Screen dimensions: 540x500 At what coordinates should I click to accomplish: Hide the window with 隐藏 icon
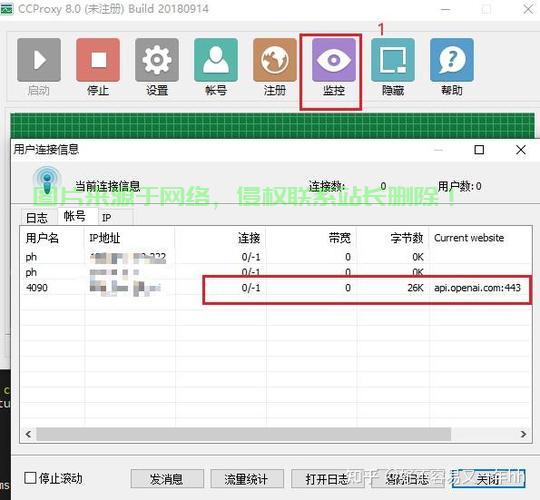(x=393, y=60)
